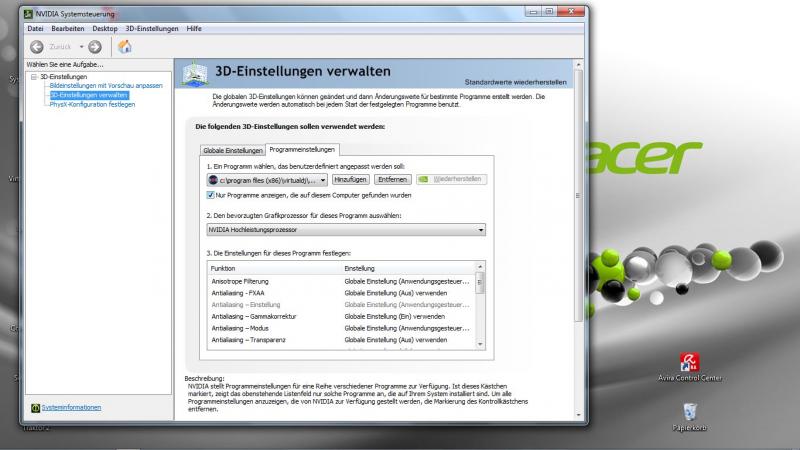Toggle Nur Programme anzeigen checkbox

[x=210, y=195]
